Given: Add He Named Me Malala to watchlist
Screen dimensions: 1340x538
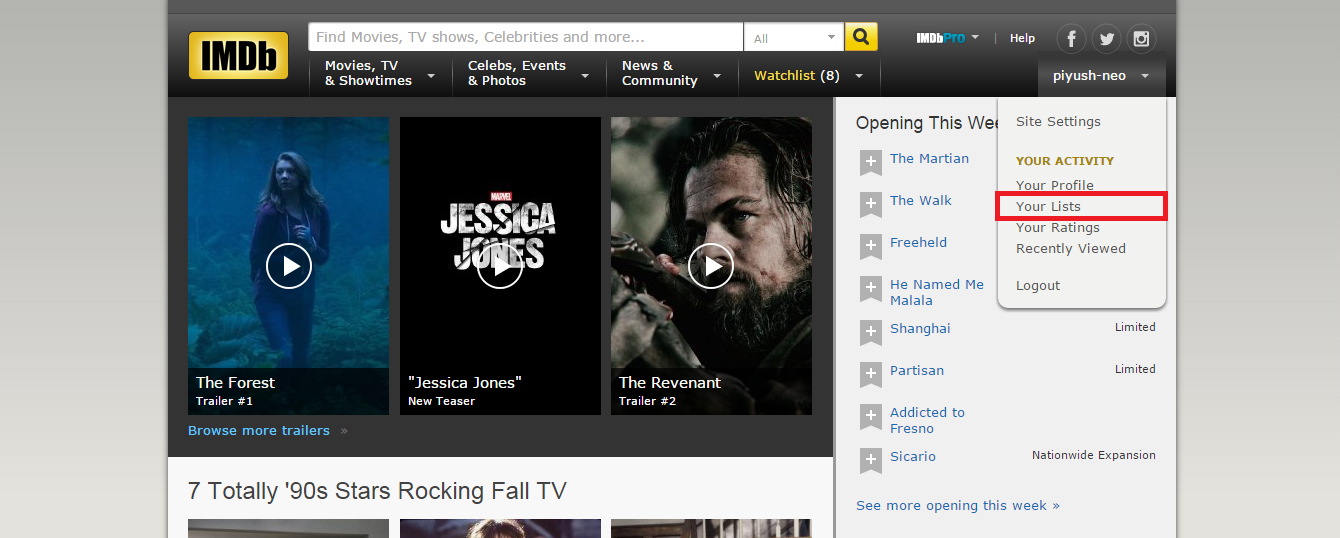Looking at the screenshot, I should (871, 291).
